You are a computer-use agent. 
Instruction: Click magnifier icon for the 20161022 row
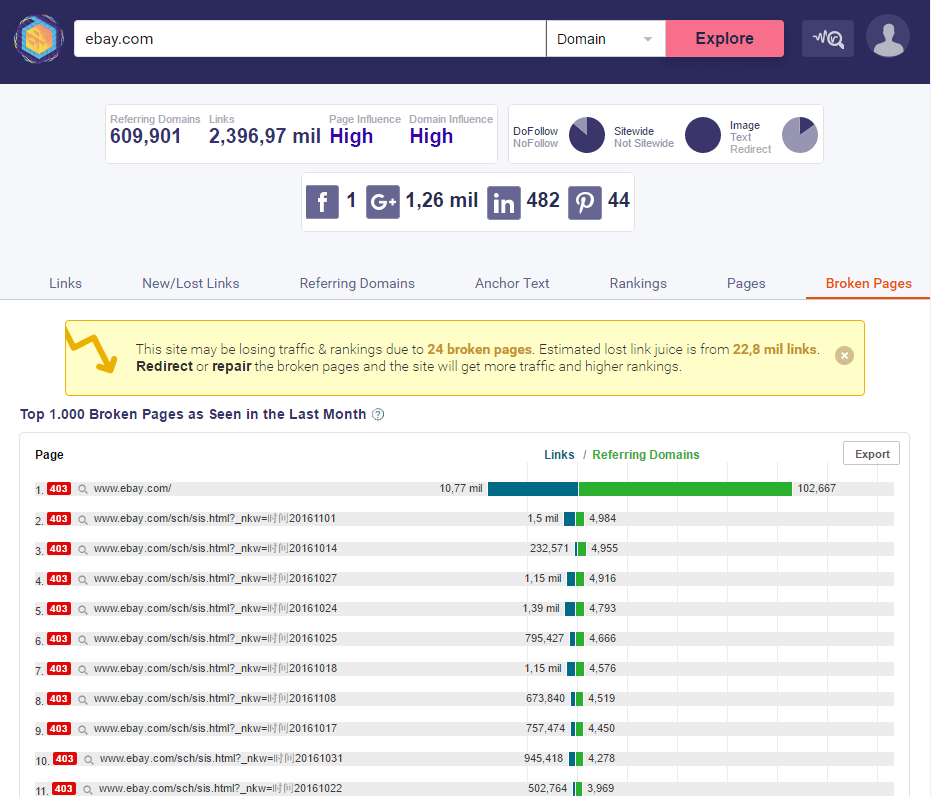88,790
